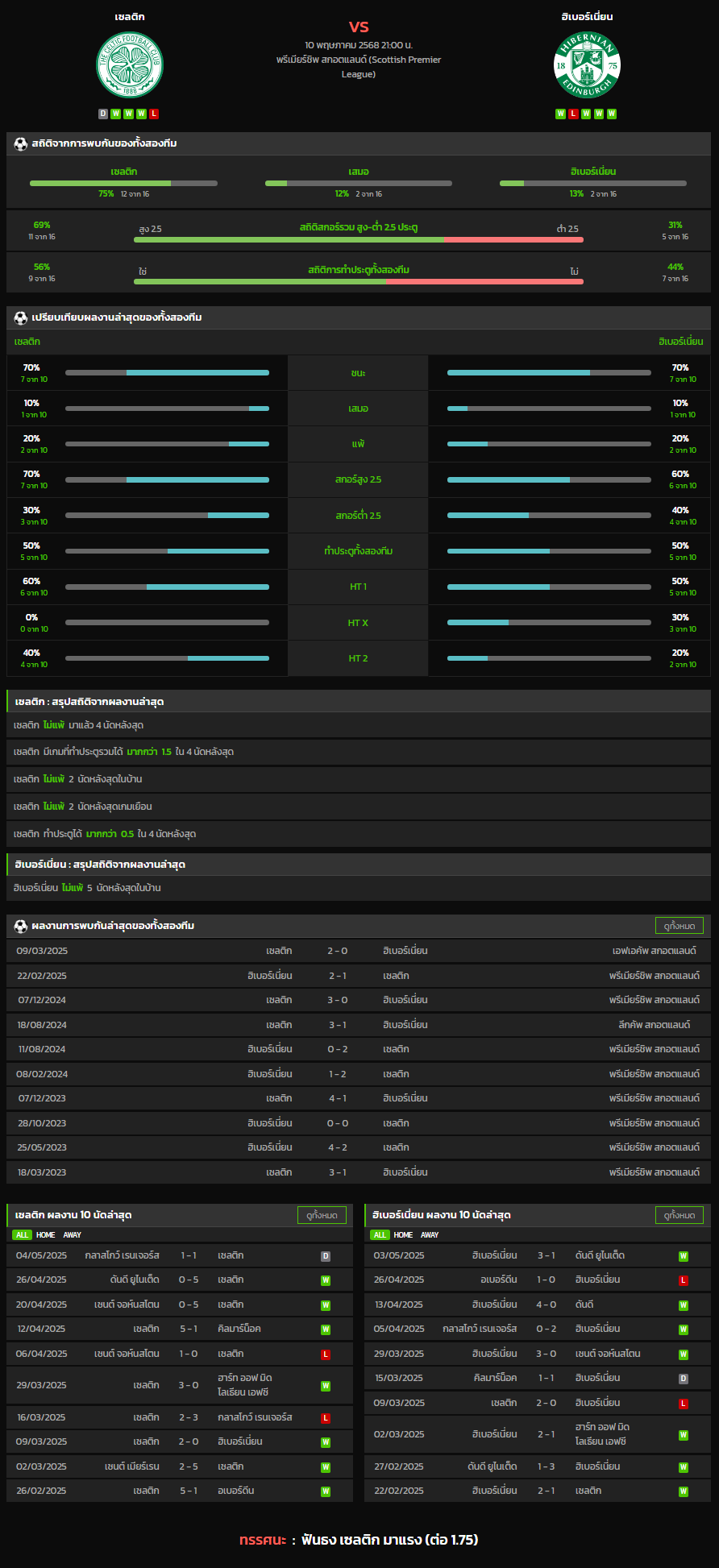Click the ทำประตูทั้งสองทีม comparison row label

pos(359,551)
